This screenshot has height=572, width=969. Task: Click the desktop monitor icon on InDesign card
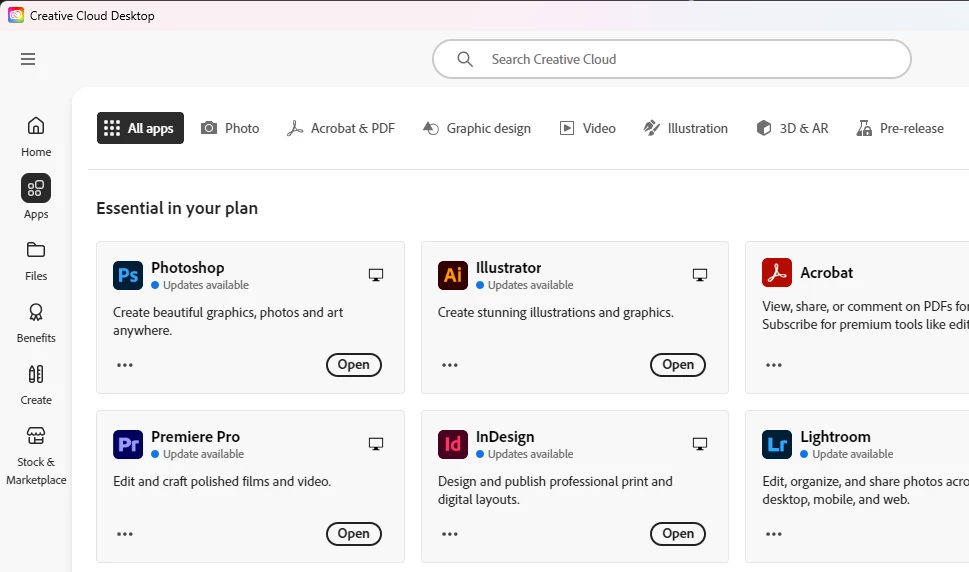[x=700, y=444]
